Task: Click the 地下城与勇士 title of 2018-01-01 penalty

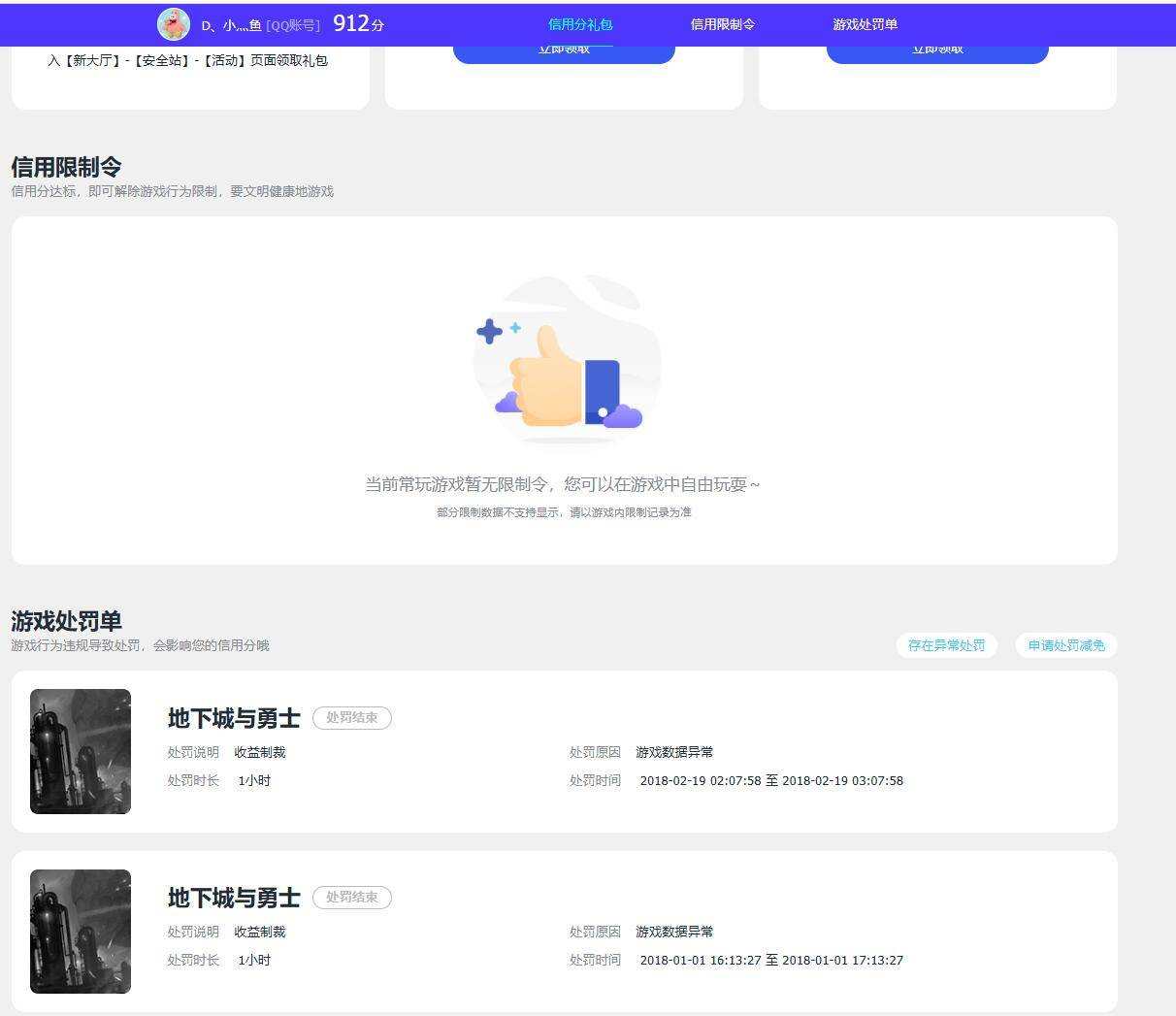Action: pyautogui.click(x=234, y=898)
